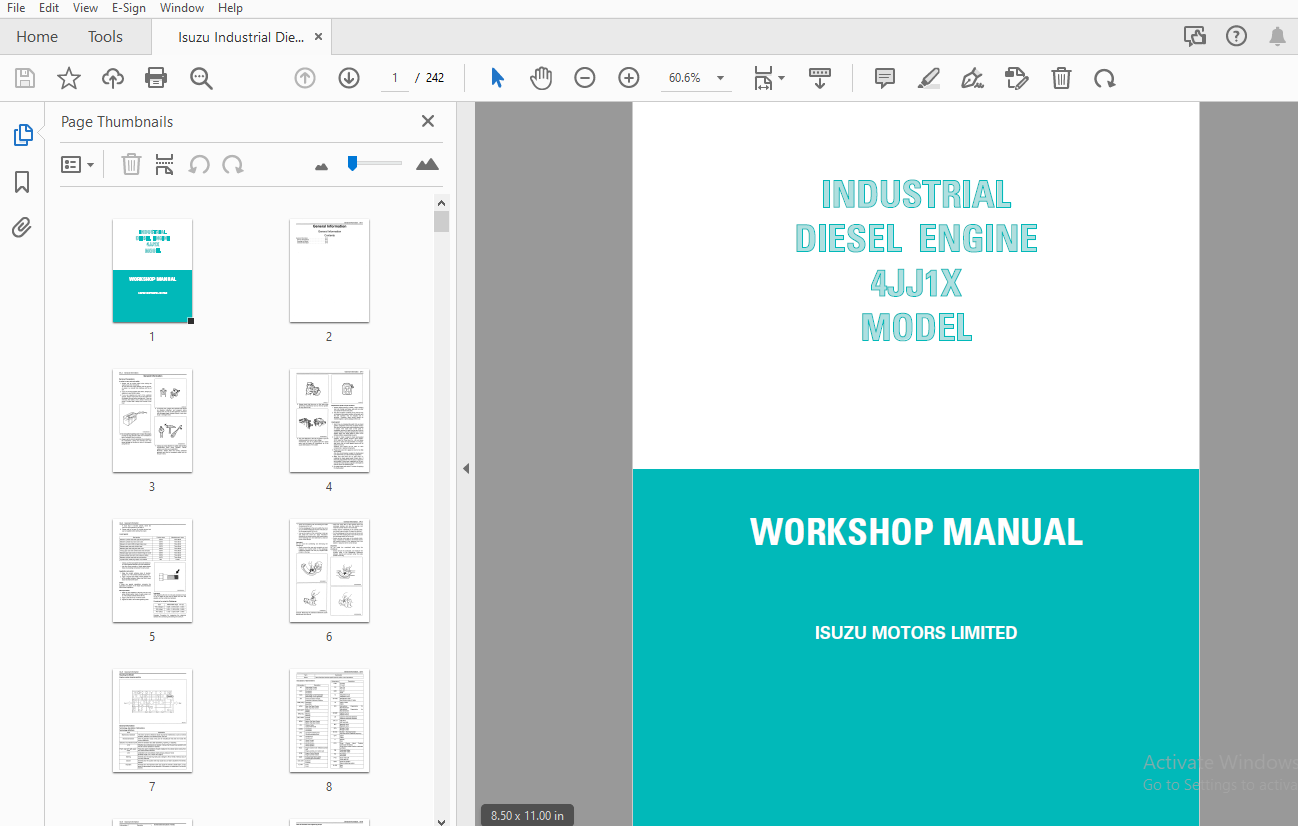The width and height of the screenshot is (1298, 826).
Task: Open the thumbnail options dropdown menu
Action: tap(77, 164)
